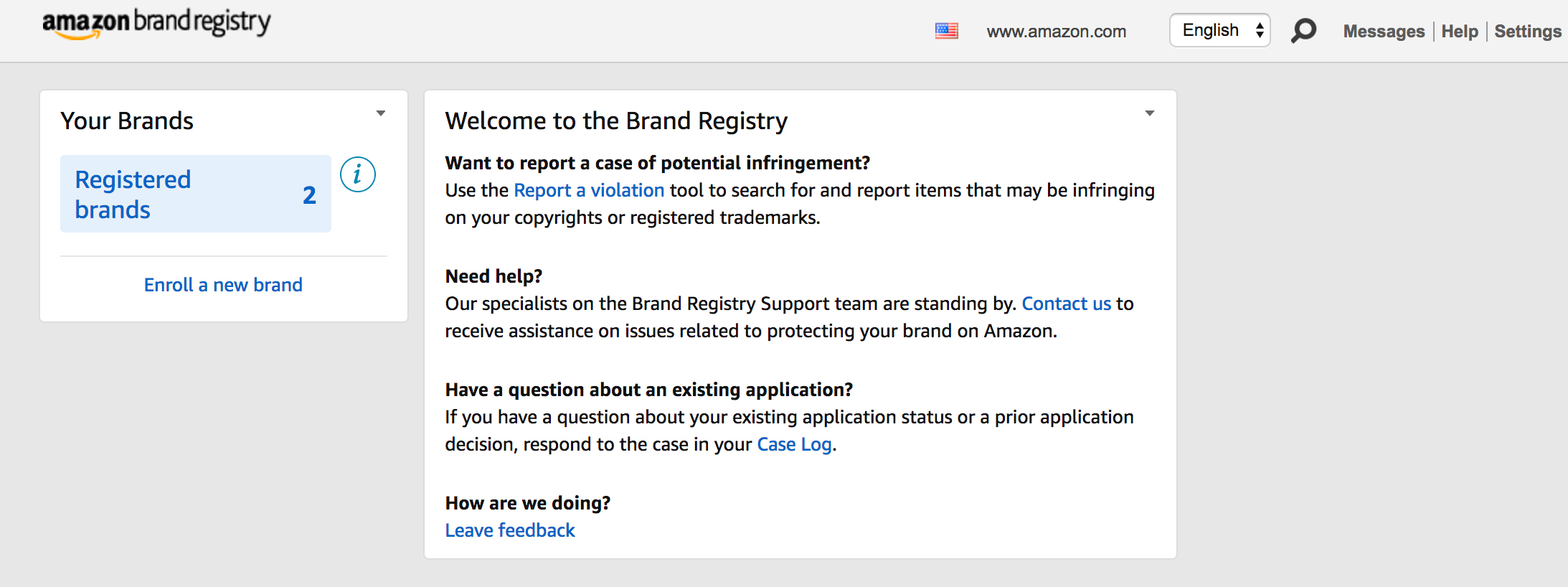The width and height of the screenshot is (1568, 587).
Task: Collapse the Your Brands panel arrow
Action: (381, 113)
